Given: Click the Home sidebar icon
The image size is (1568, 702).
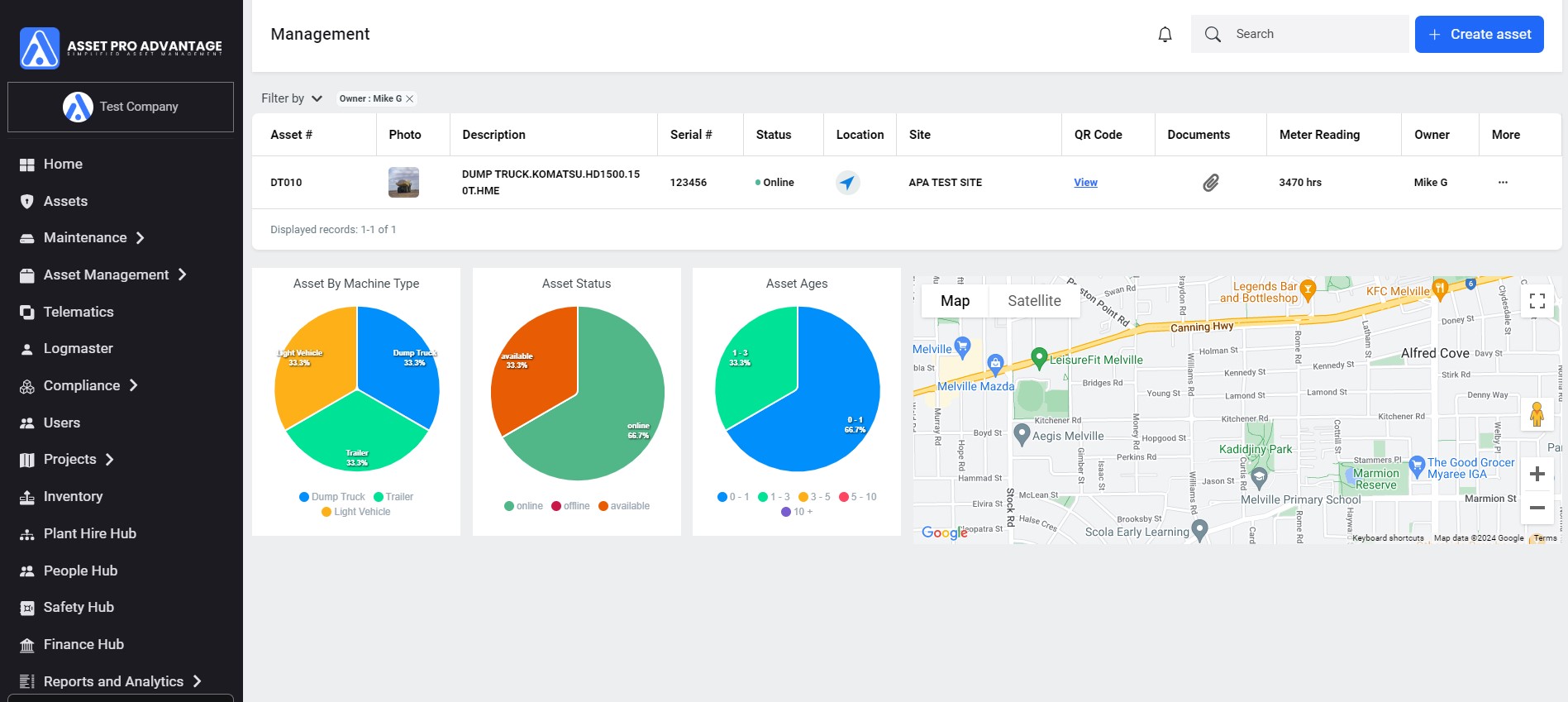Looking at the screenshot, I should 27,165.
